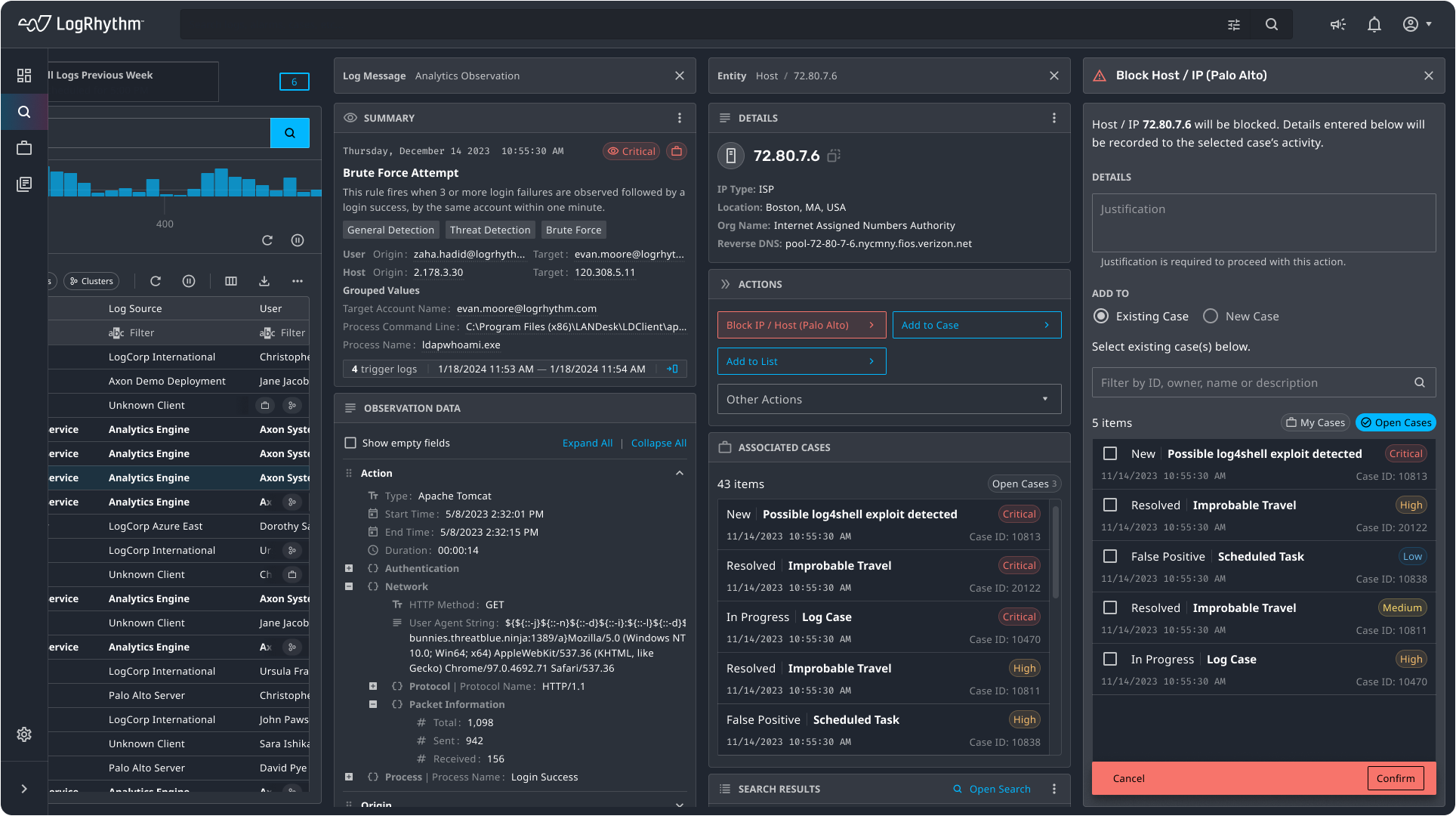Open the settings gear in left sidebar
1456x816 pixels.
[x=24, y=734]
